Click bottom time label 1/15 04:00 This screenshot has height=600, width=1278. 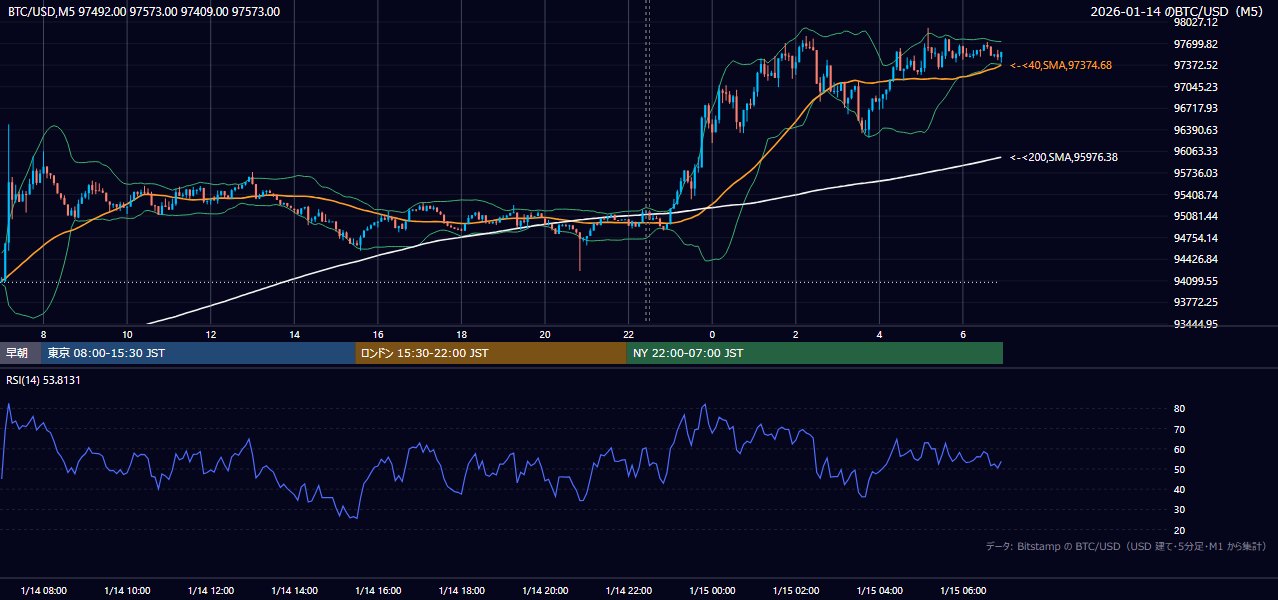click(x=879, y=590)
